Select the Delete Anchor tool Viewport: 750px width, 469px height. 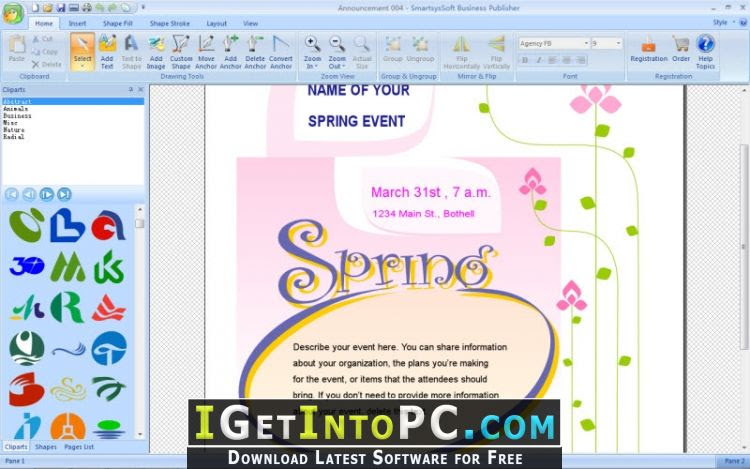pyautogui.click(x=255, y=51)
